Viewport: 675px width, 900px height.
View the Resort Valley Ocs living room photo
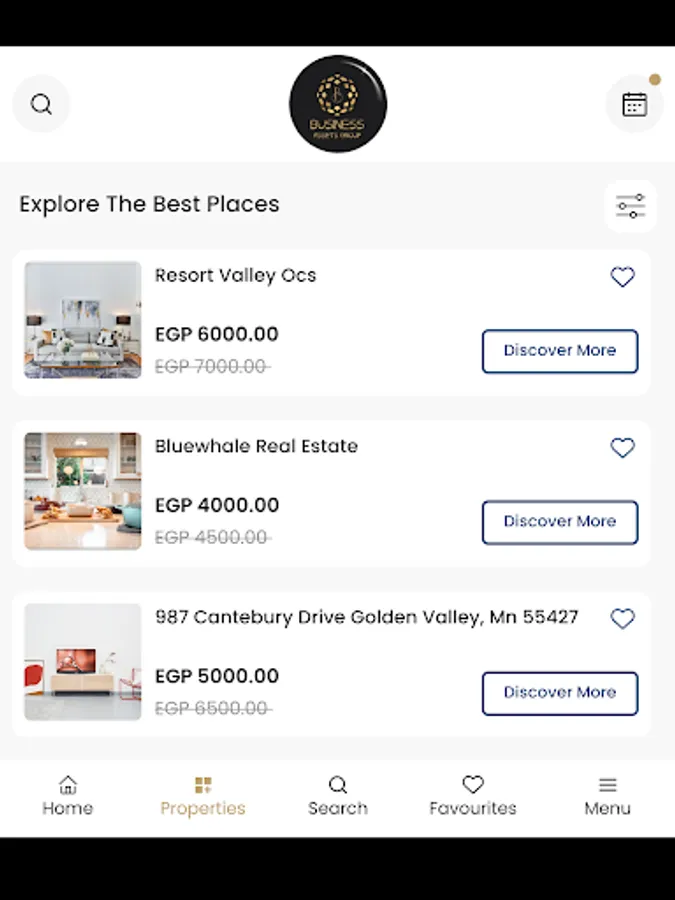(83, 320)
